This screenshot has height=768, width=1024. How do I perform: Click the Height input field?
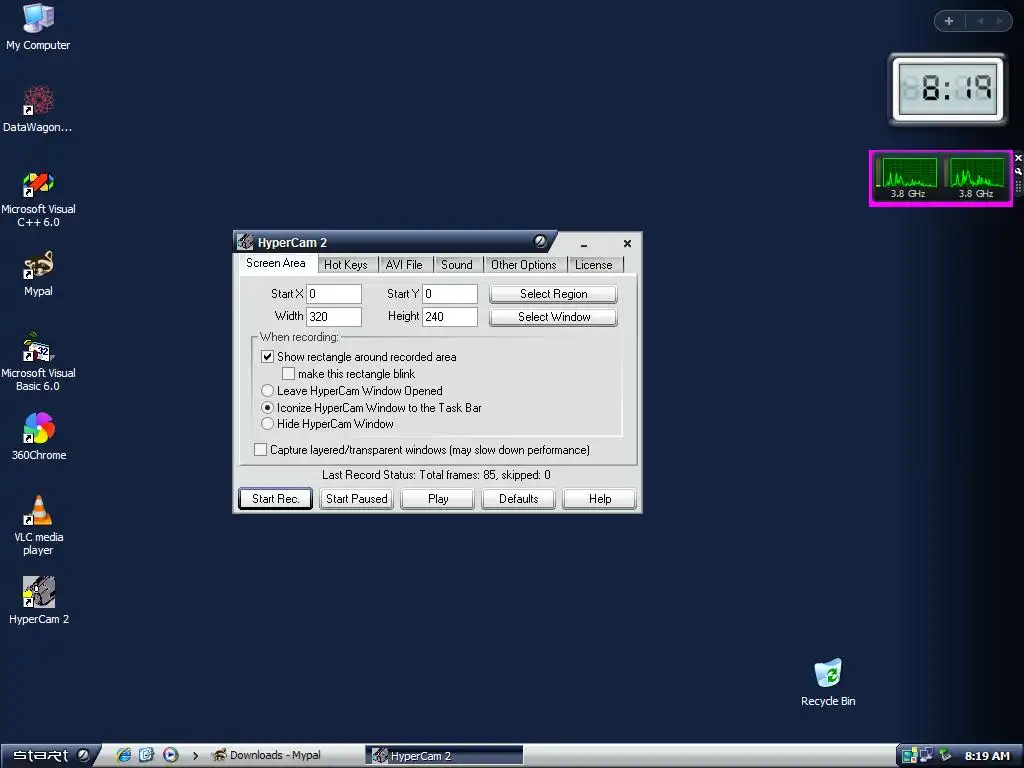click(x=450, y=317)
